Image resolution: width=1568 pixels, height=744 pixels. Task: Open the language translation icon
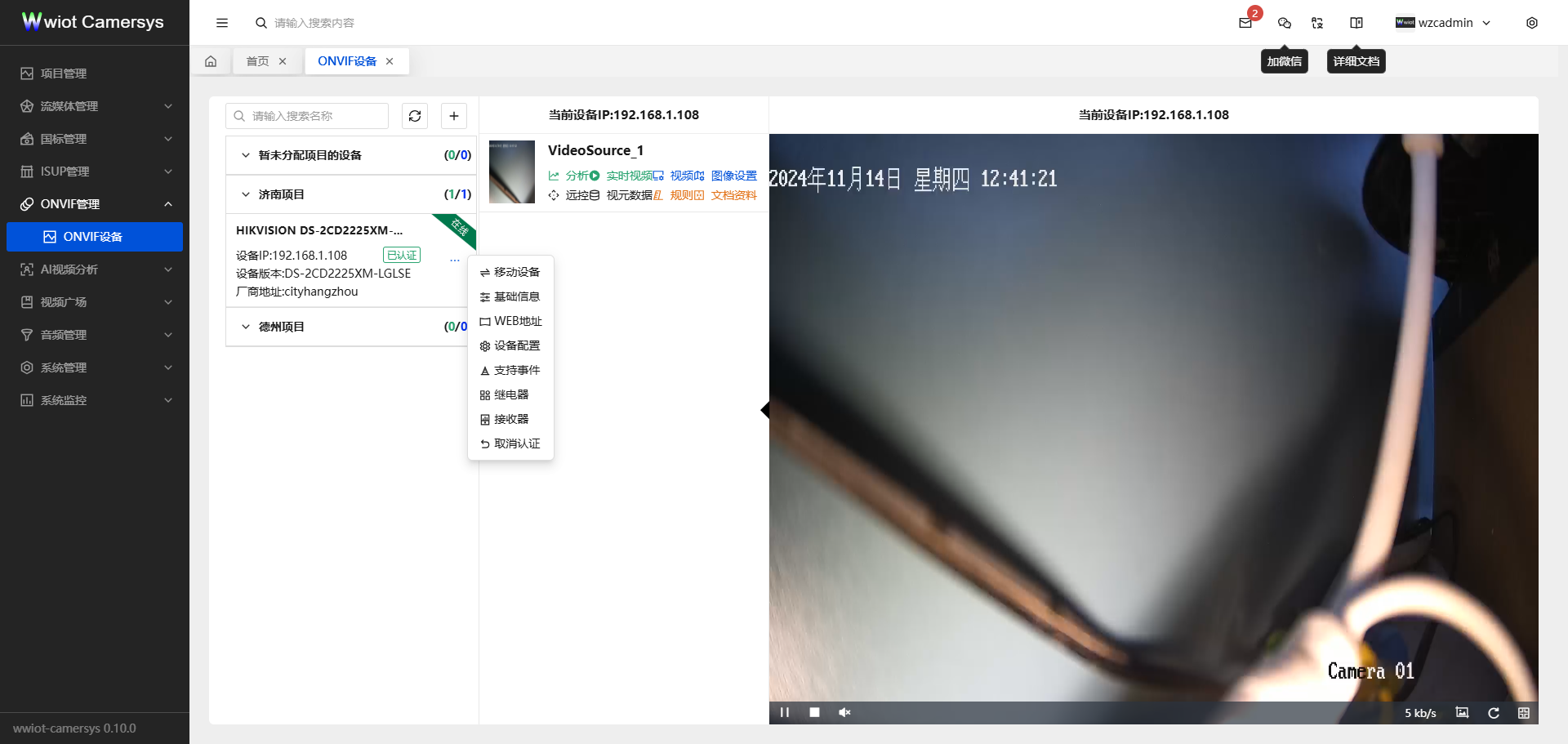coord(1316,23)
